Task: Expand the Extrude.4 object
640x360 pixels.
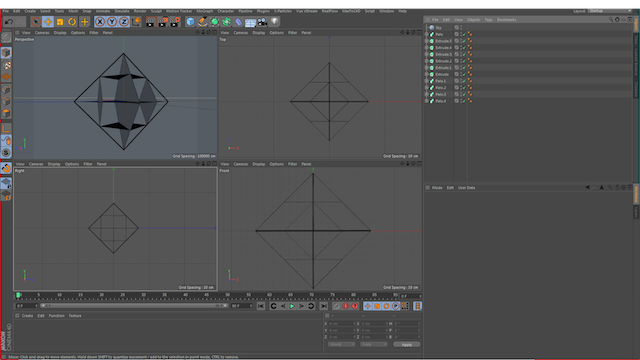Action: pos(427,48)
